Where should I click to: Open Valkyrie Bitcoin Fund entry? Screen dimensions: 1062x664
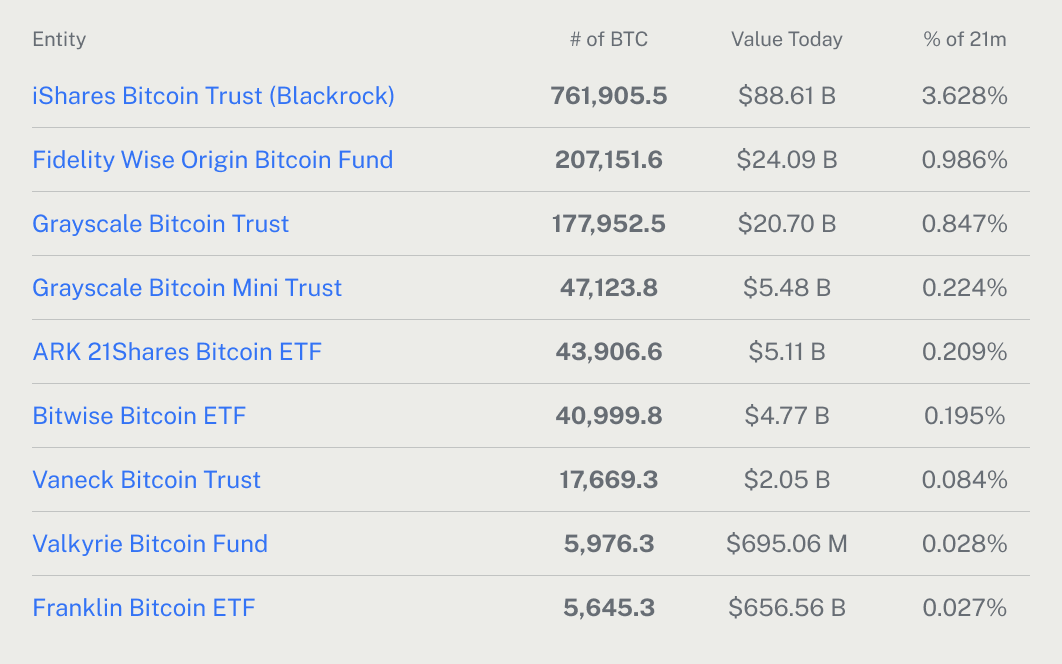150,544
